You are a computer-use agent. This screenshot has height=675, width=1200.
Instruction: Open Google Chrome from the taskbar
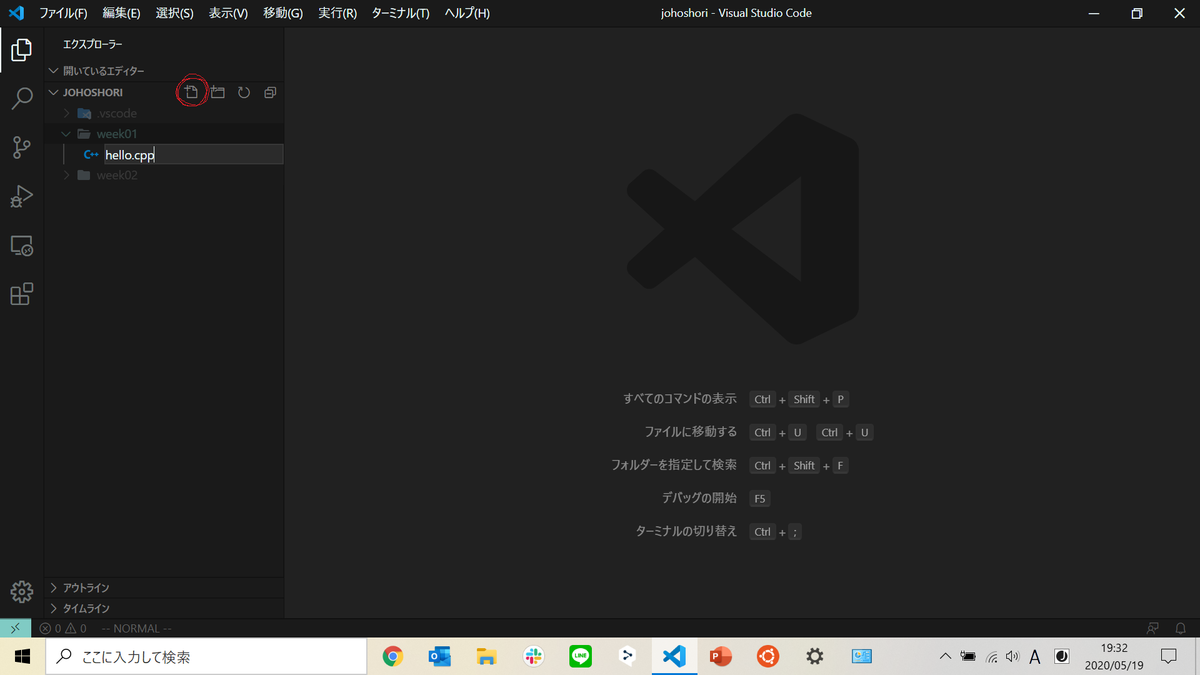pos(393,656)
